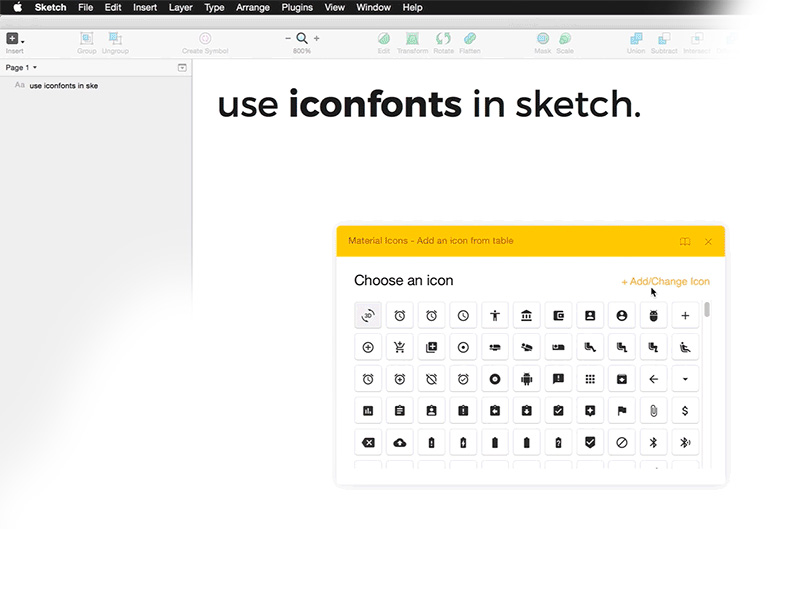The height and width of the screenshot is (600, 800).
Task: Click the Union boolean toolbar icon
Action: point(636,43)
